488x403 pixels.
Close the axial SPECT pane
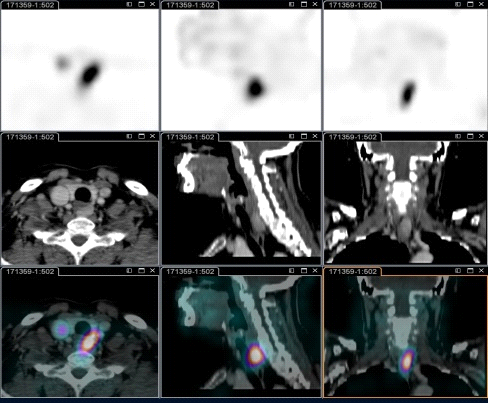[x=152, y=4]
